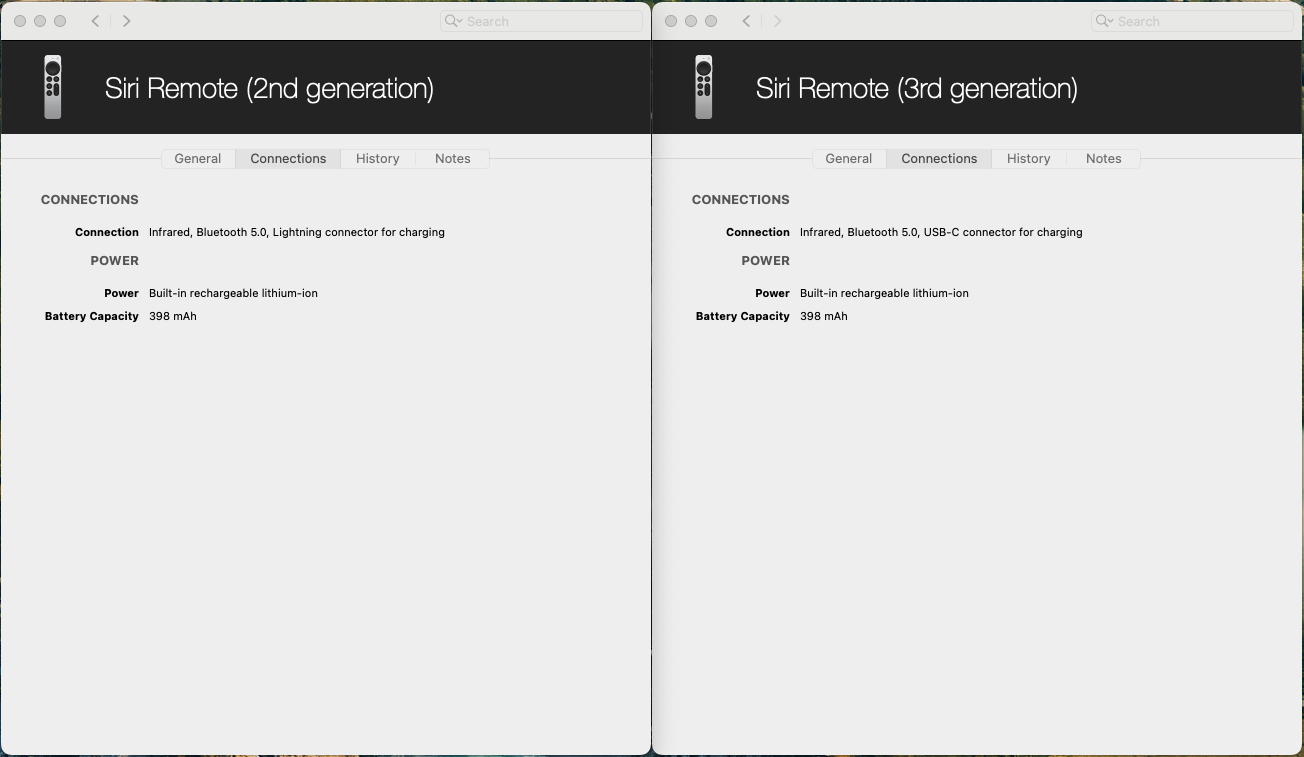Screen dimensions: 1304x757
Task: Click POWER heading in 2nd generation window
Action: pos(114,261)
